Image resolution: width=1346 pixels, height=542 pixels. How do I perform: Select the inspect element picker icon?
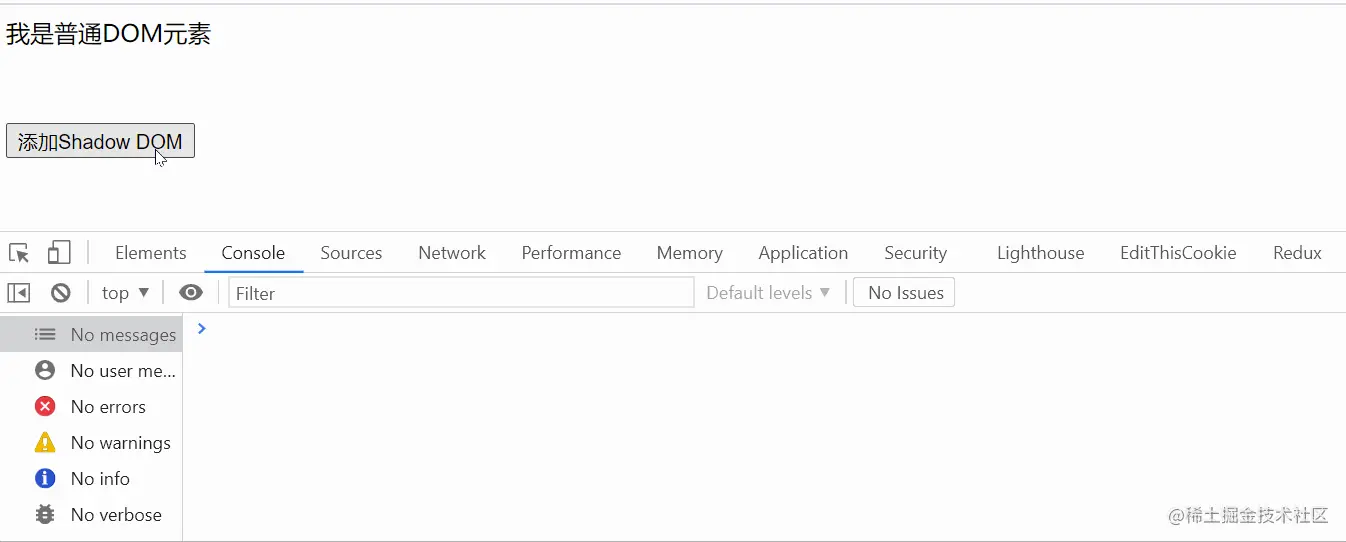pyautogui.click(x=19, y=253)
